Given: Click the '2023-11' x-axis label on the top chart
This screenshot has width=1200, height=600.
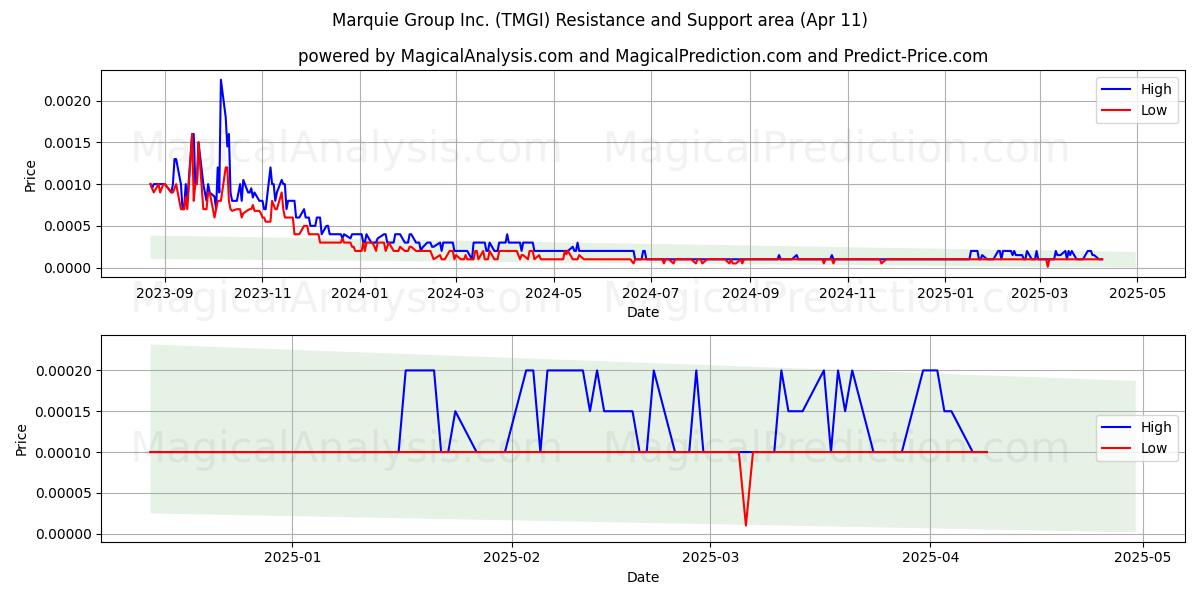Looking at the screenshot, I should (x=262, y=293).
